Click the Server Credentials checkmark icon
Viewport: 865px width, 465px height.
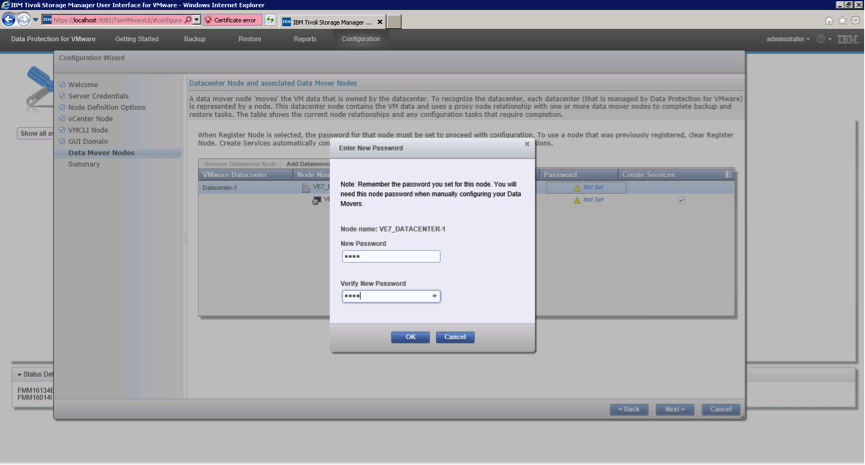62,96
